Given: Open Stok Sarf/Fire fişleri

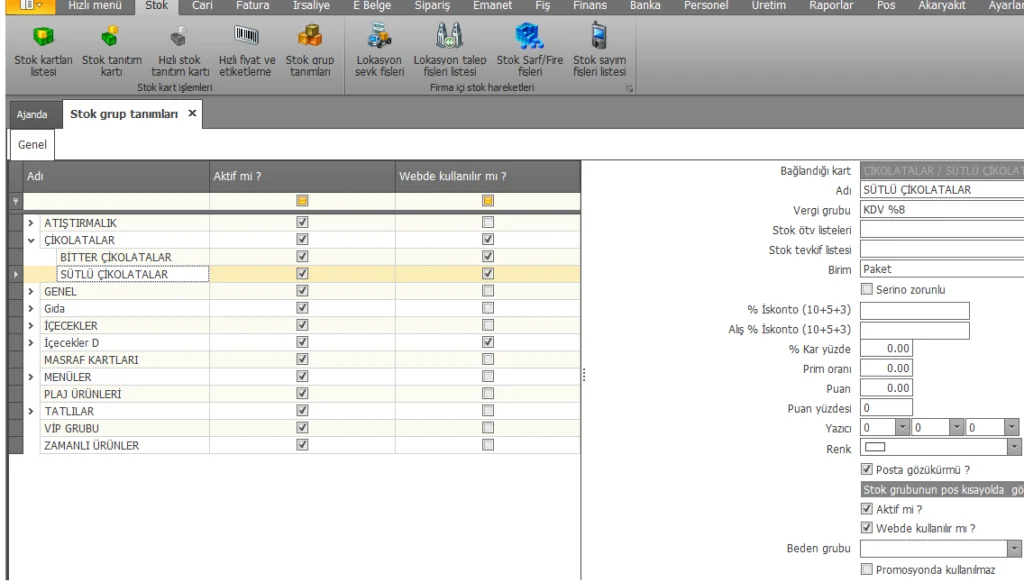Looking at the screenshot, I should pyautogui.click(x=530, y=50).
